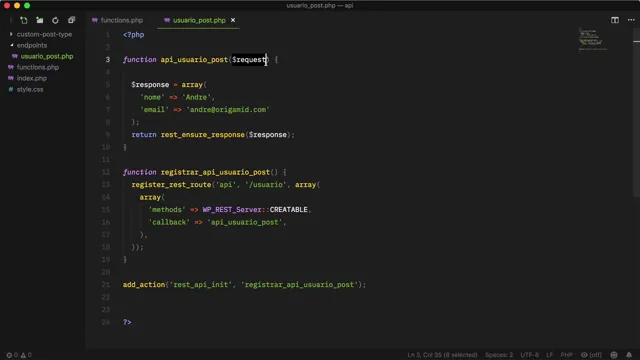The image size is (640, 360).
Task: Toggle the eye [off] status indicator
Action: (x=591, y=355)
